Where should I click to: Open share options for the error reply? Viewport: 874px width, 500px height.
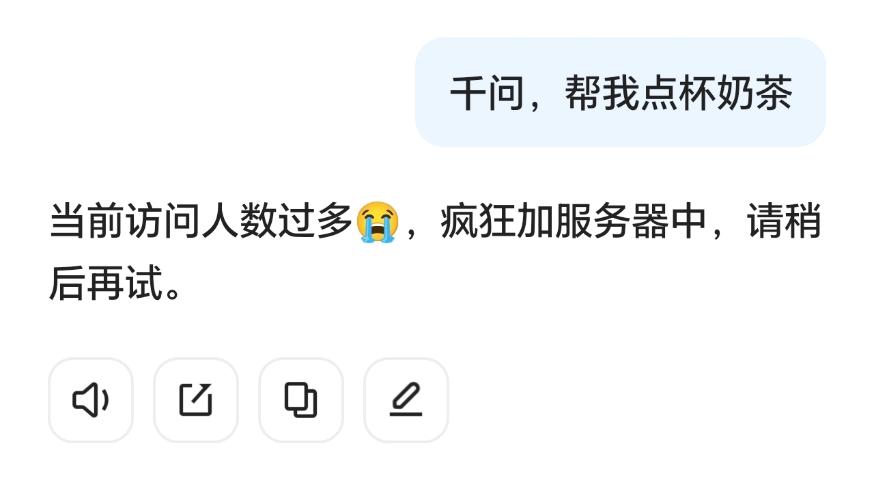coord(196,400)
